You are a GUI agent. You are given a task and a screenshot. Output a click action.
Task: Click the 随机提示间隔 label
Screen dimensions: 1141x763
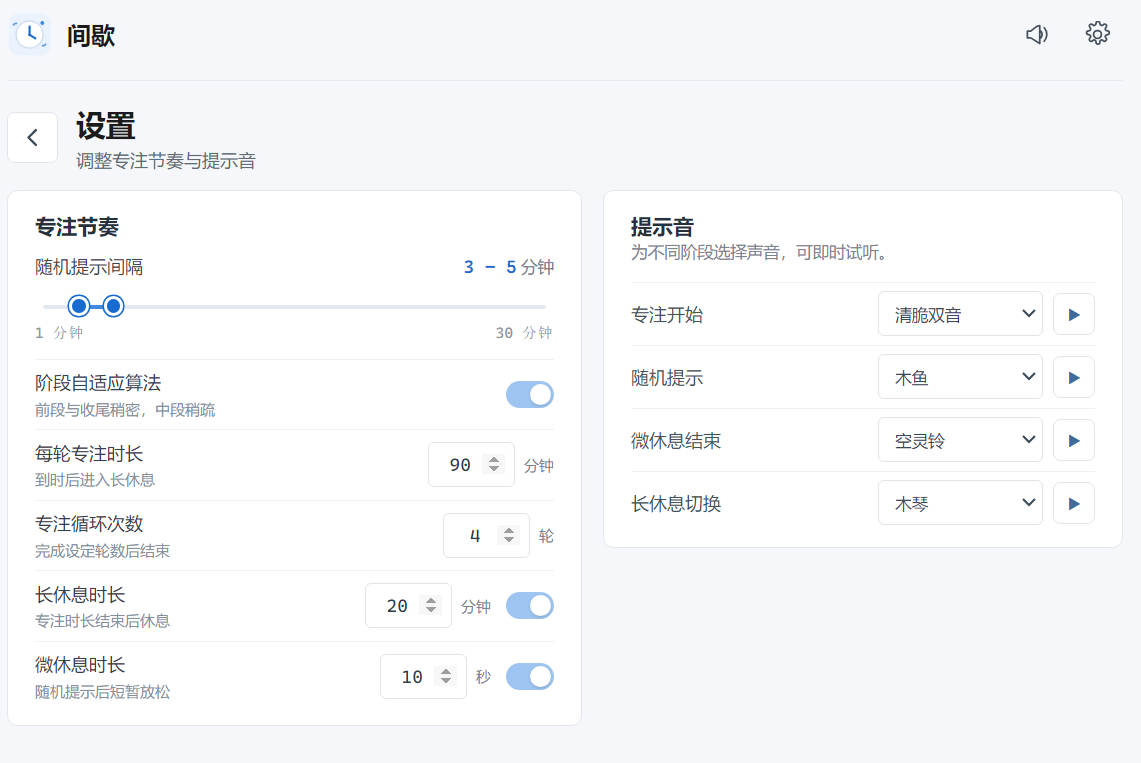pos(89,267)
